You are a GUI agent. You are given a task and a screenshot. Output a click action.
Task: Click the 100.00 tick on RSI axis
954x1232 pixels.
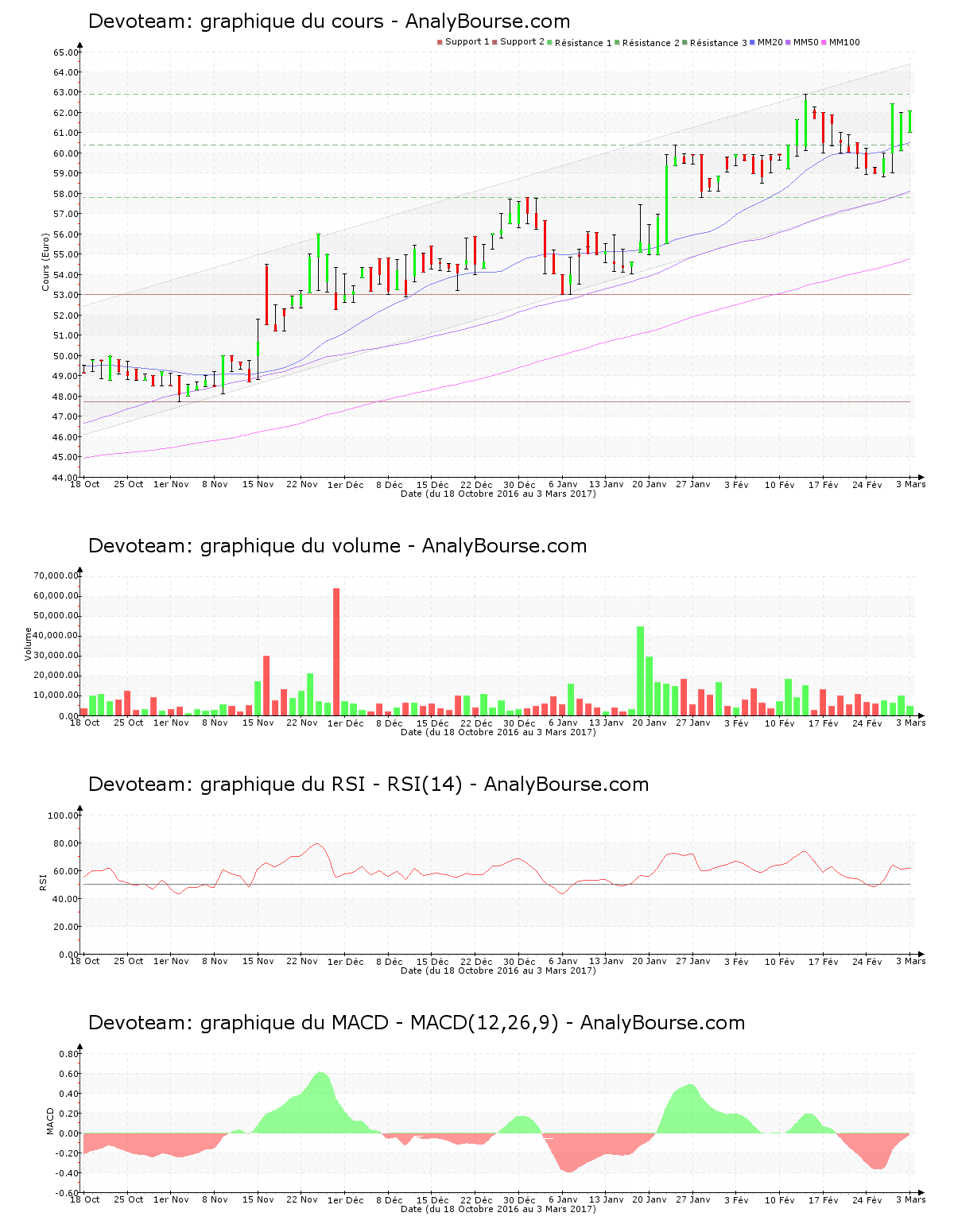pos(64,816)
